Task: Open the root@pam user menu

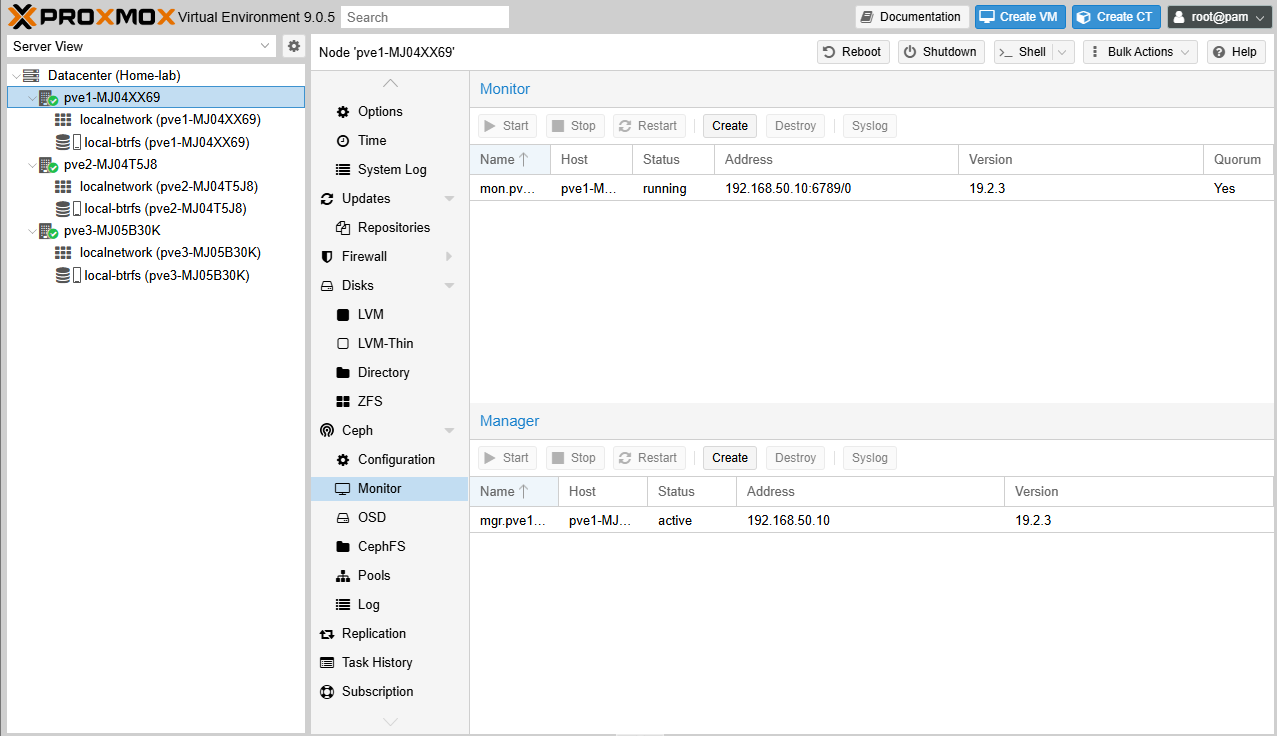Action: point(1220,17)
